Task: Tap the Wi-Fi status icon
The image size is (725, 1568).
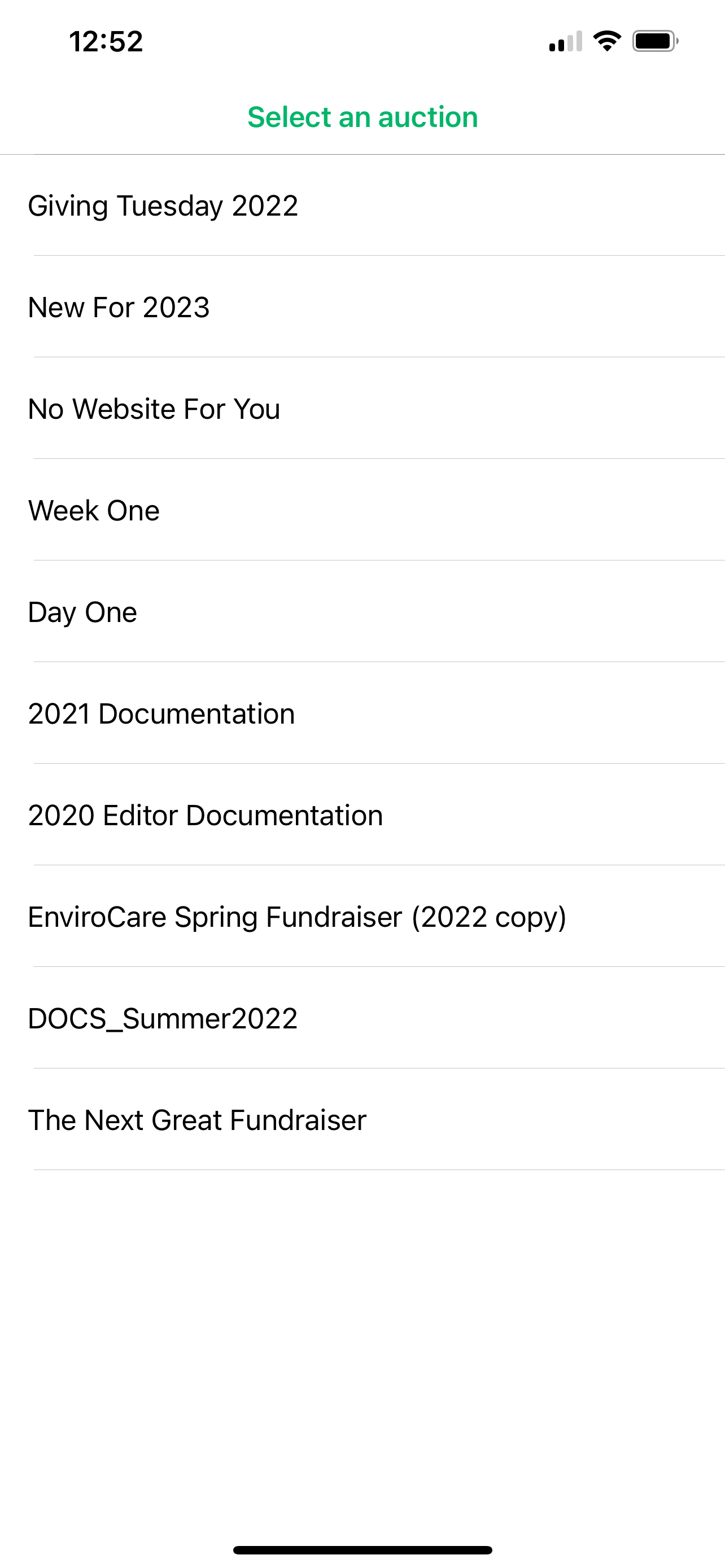Action: pos(607,41)
